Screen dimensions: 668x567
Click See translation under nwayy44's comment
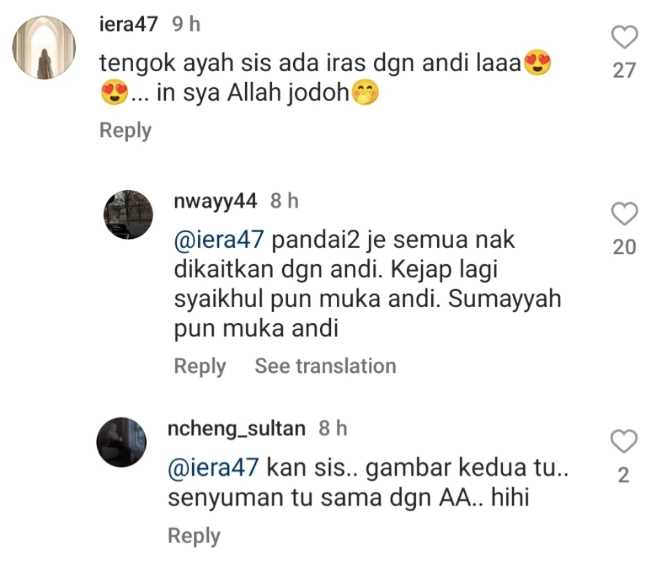tap(325, 366)
